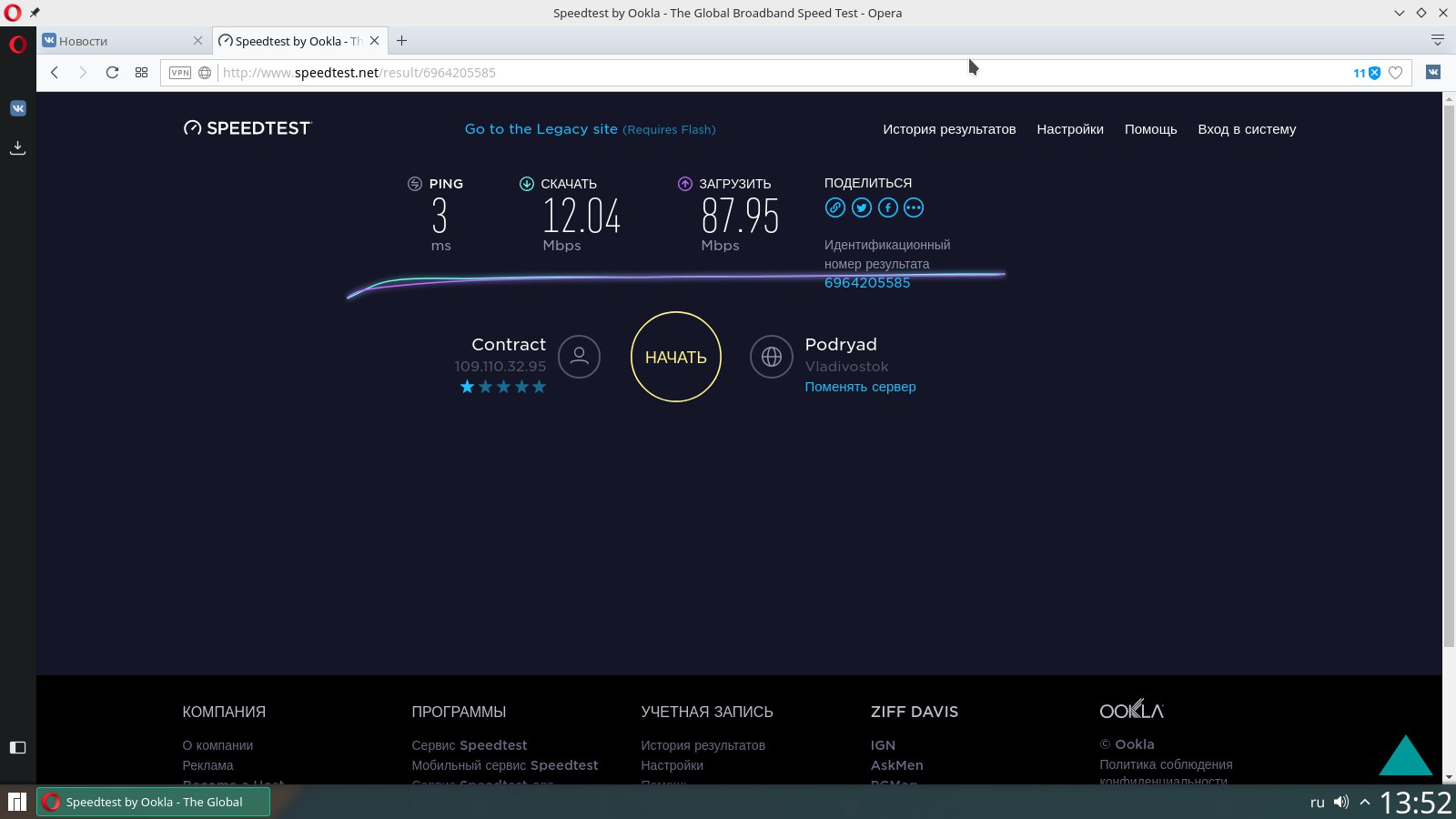
Task: Click the Contract provider user icon
Action: (x=579, y=357)
